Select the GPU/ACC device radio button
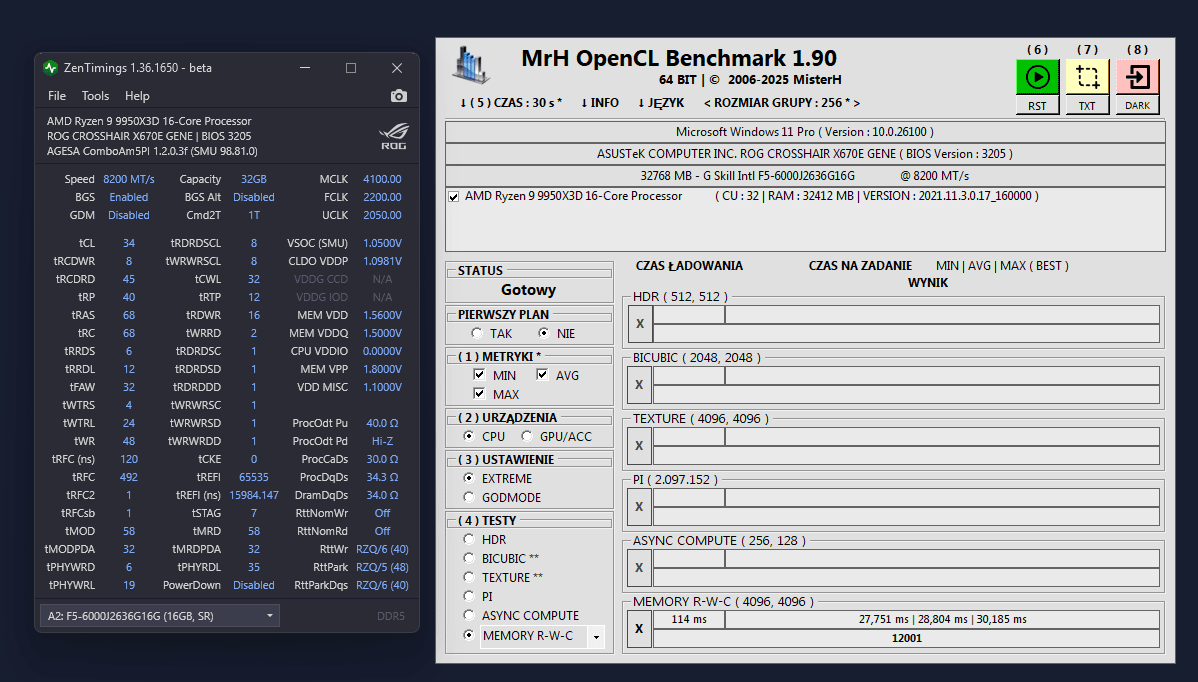 tap(526, 435)
